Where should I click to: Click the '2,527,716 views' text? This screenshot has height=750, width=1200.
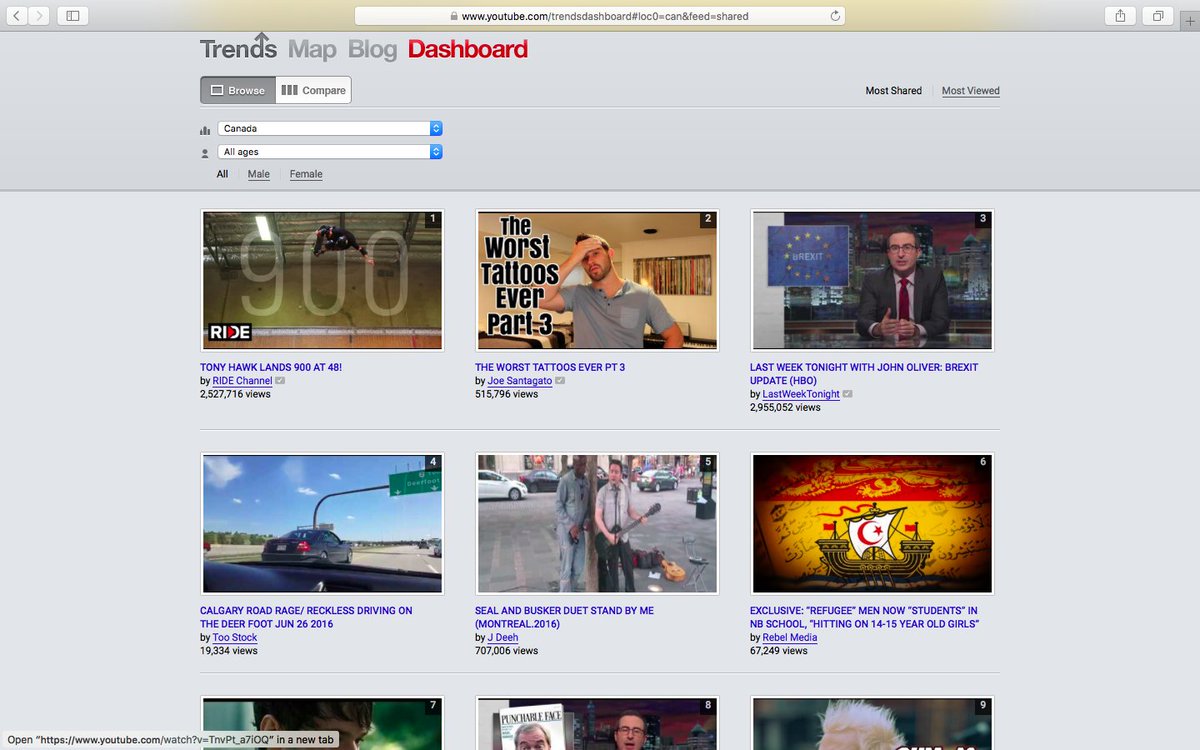click(235, 394)
